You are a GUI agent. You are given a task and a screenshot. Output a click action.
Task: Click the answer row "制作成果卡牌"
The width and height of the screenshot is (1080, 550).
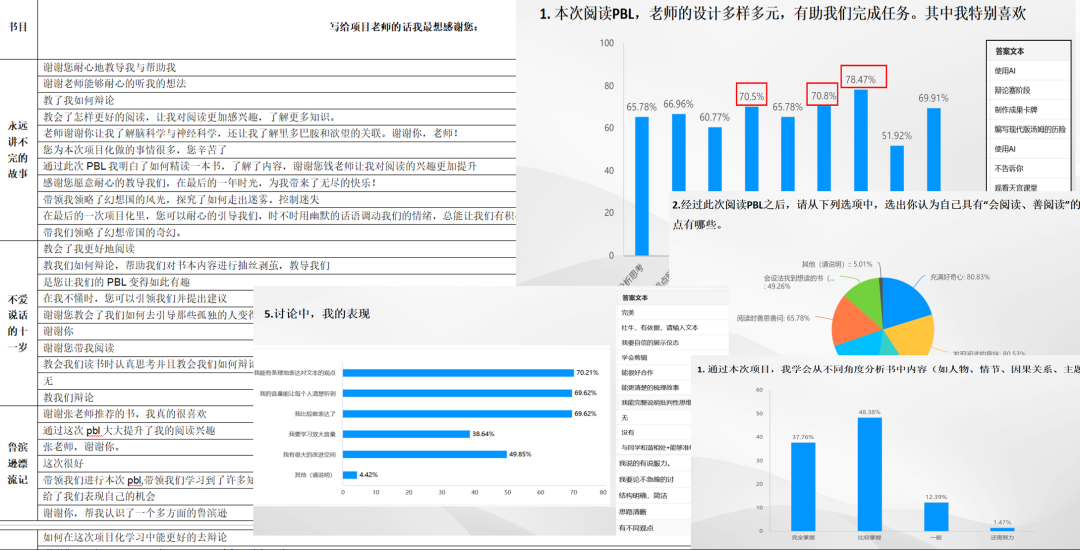1029,109
